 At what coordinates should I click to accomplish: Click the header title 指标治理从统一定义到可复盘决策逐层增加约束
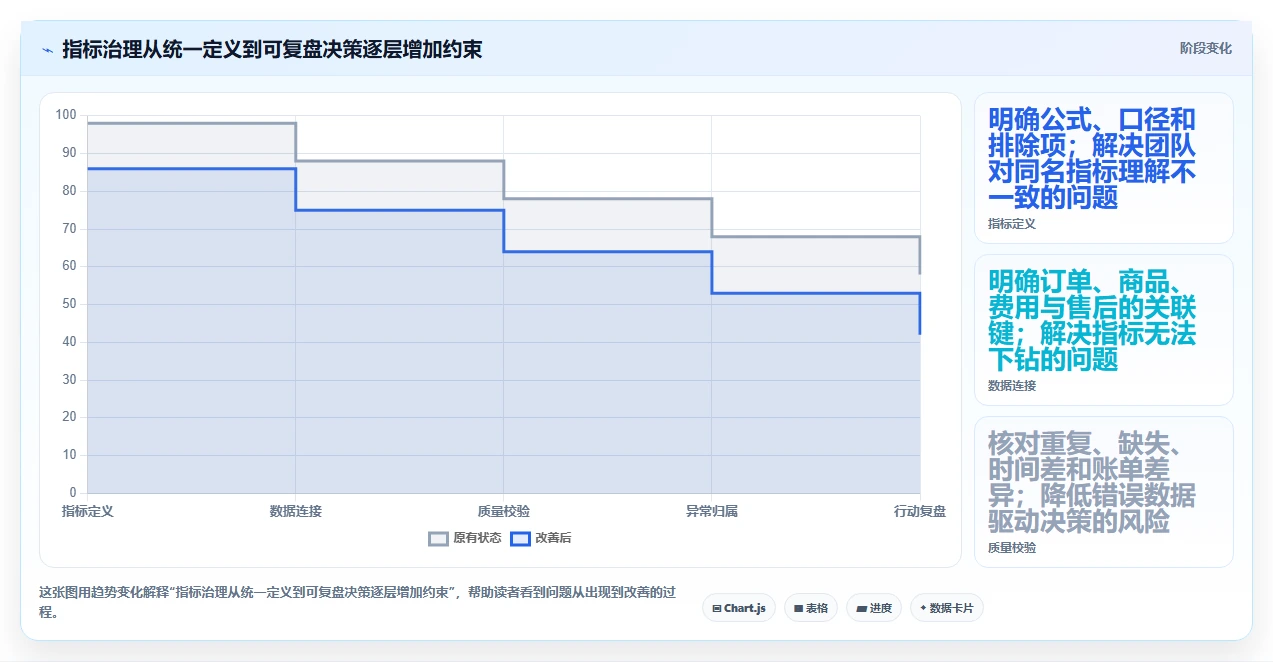272,49
